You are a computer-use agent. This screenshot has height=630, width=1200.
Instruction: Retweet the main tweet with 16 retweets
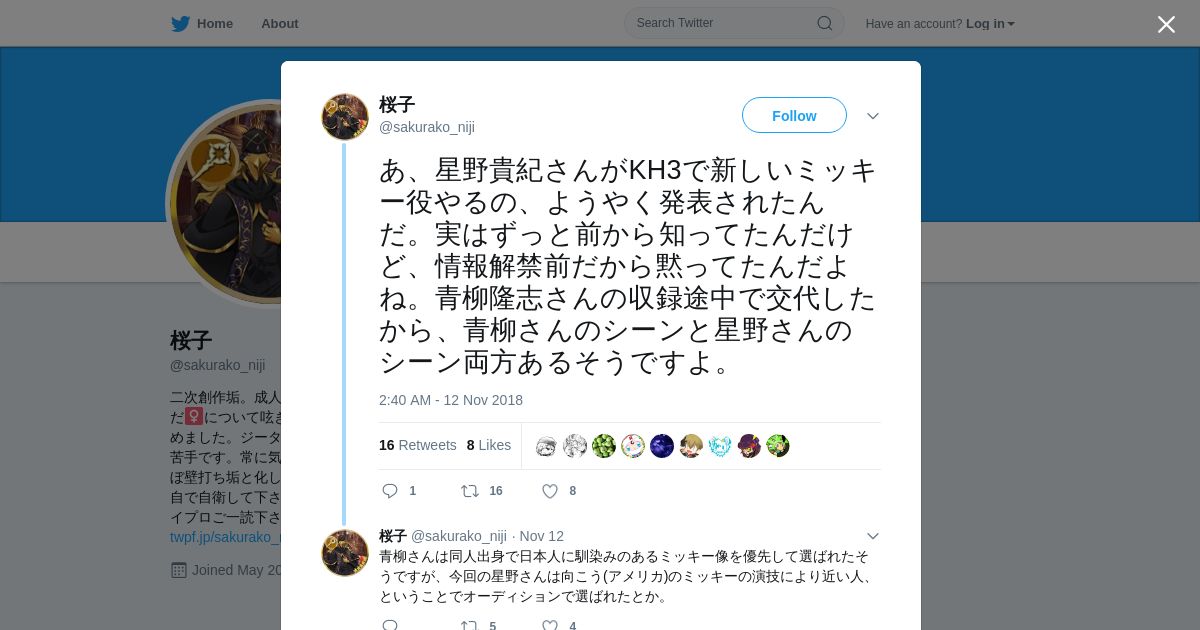[x=470, y=491]
